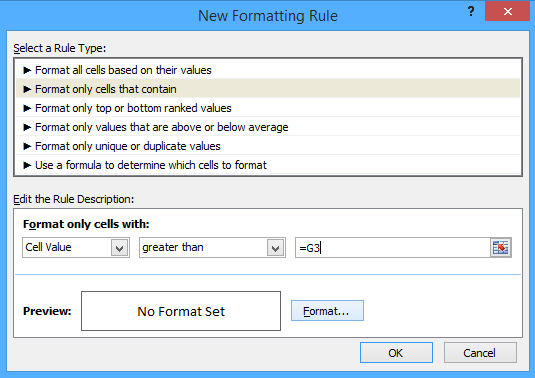The width and height of the screenshot is (535, 378).
Task: Click inside the =G3 value input field
Action: point(393,247)
